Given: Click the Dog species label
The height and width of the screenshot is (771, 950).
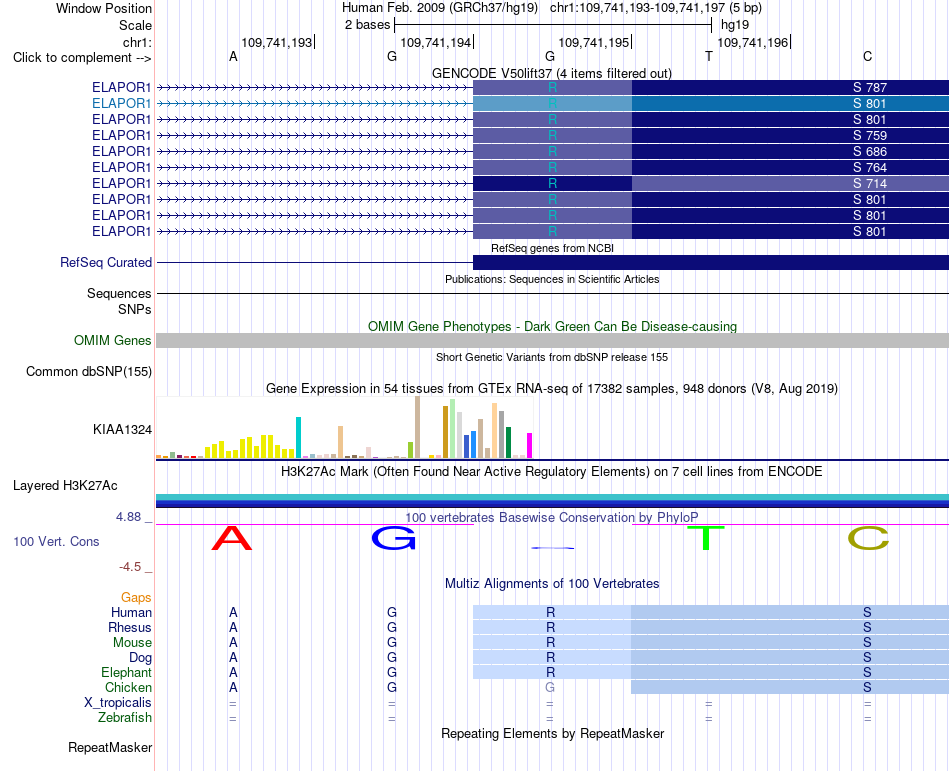Looking at the screenshot, I should point(140,658).
